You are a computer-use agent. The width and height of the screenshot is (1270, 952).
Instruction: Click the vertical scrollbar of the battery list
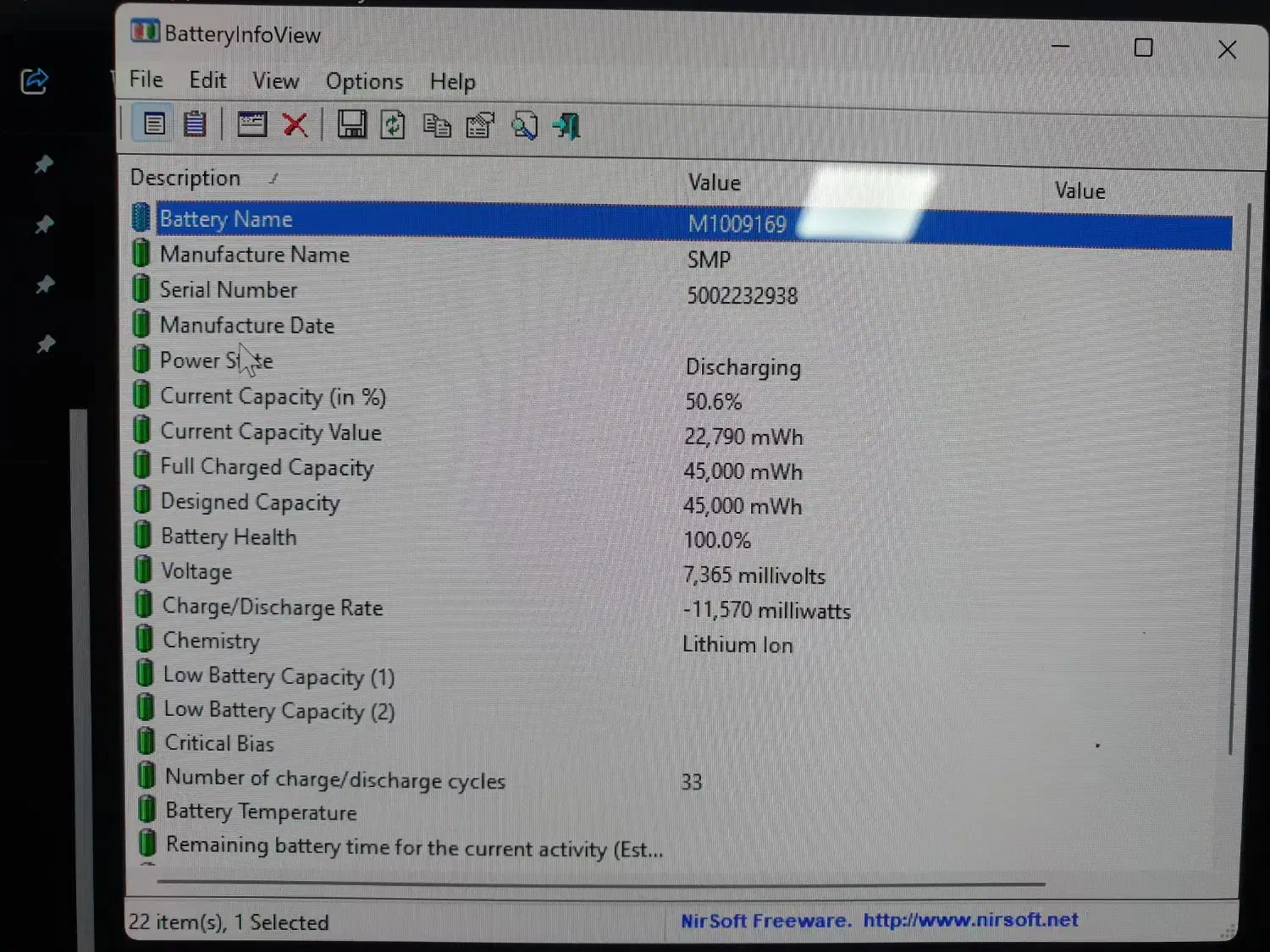[x=1240, y=478]
